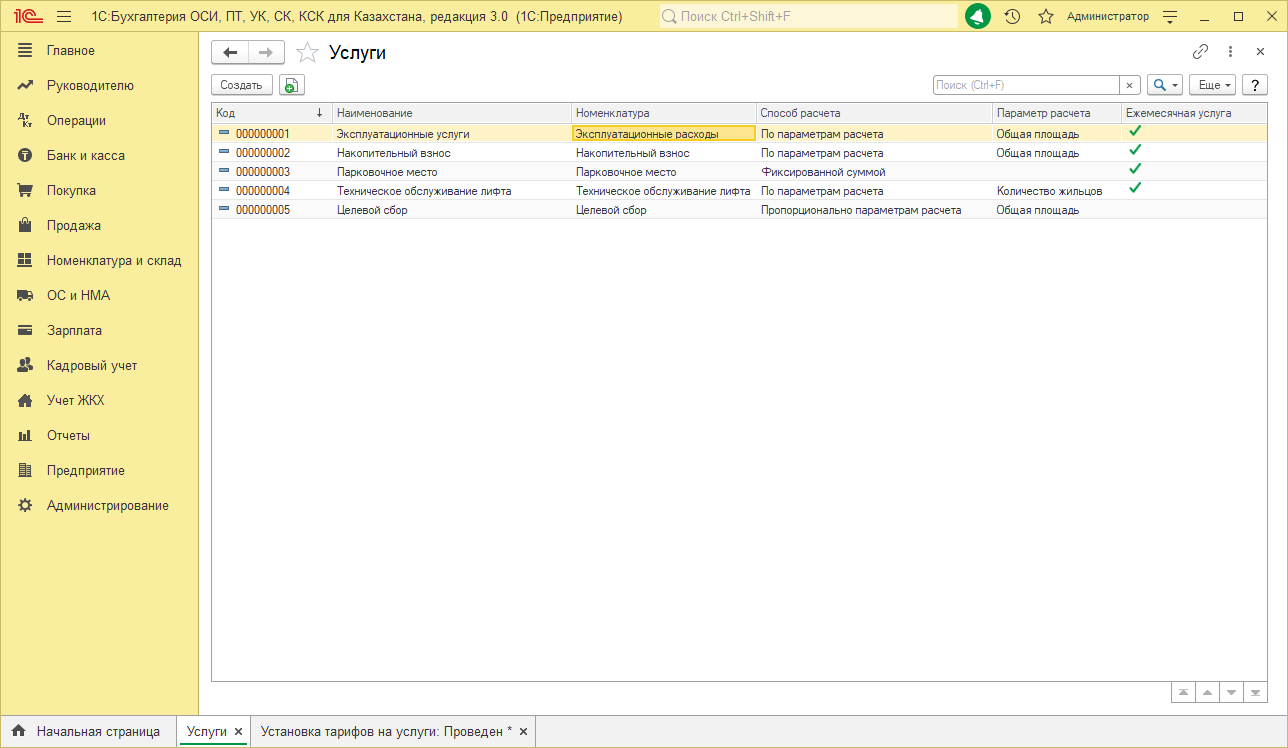Click the home icon of Начальная страница
Image resolution: width=1288 pixels, height=748 pixels.
click(x=18, y=731)
